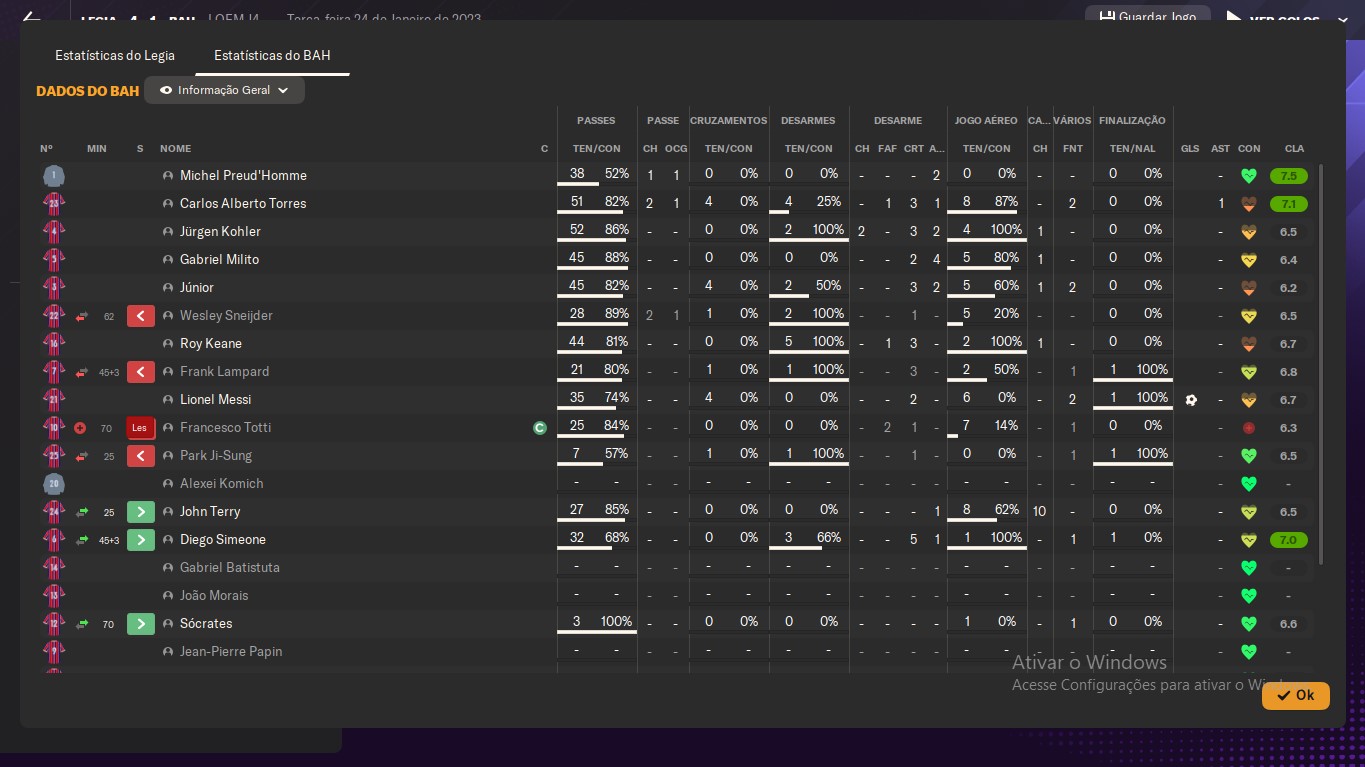The height and width of the screenshot is (767, 1365).
Task: Click the player name Diego Simeone
Action: 223,540
